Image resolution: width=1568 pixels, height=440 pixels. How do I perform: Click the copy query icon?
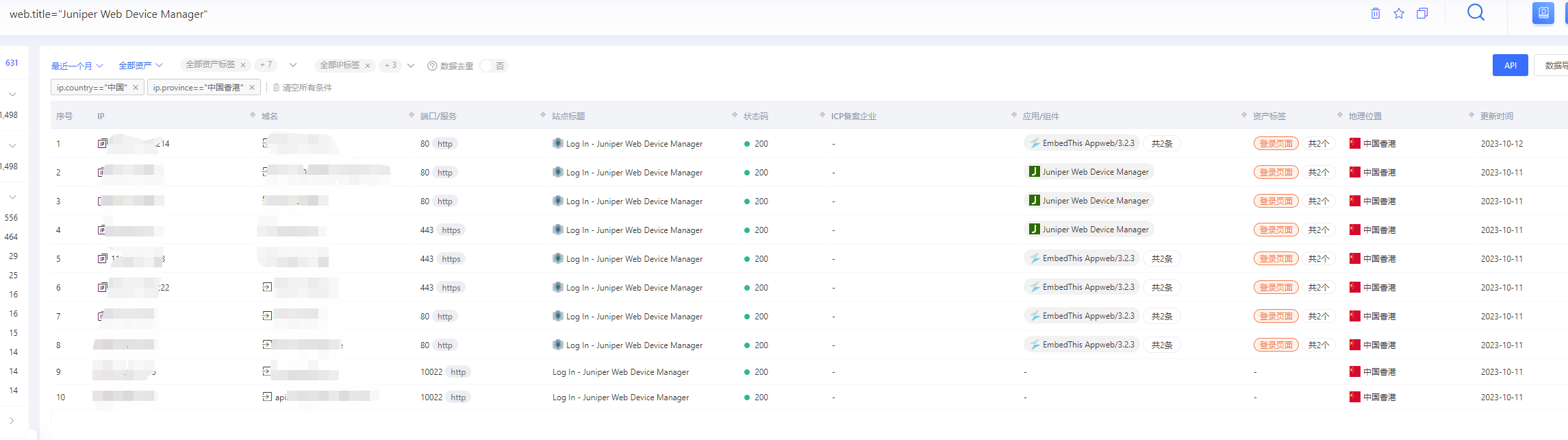point(1422,14)
